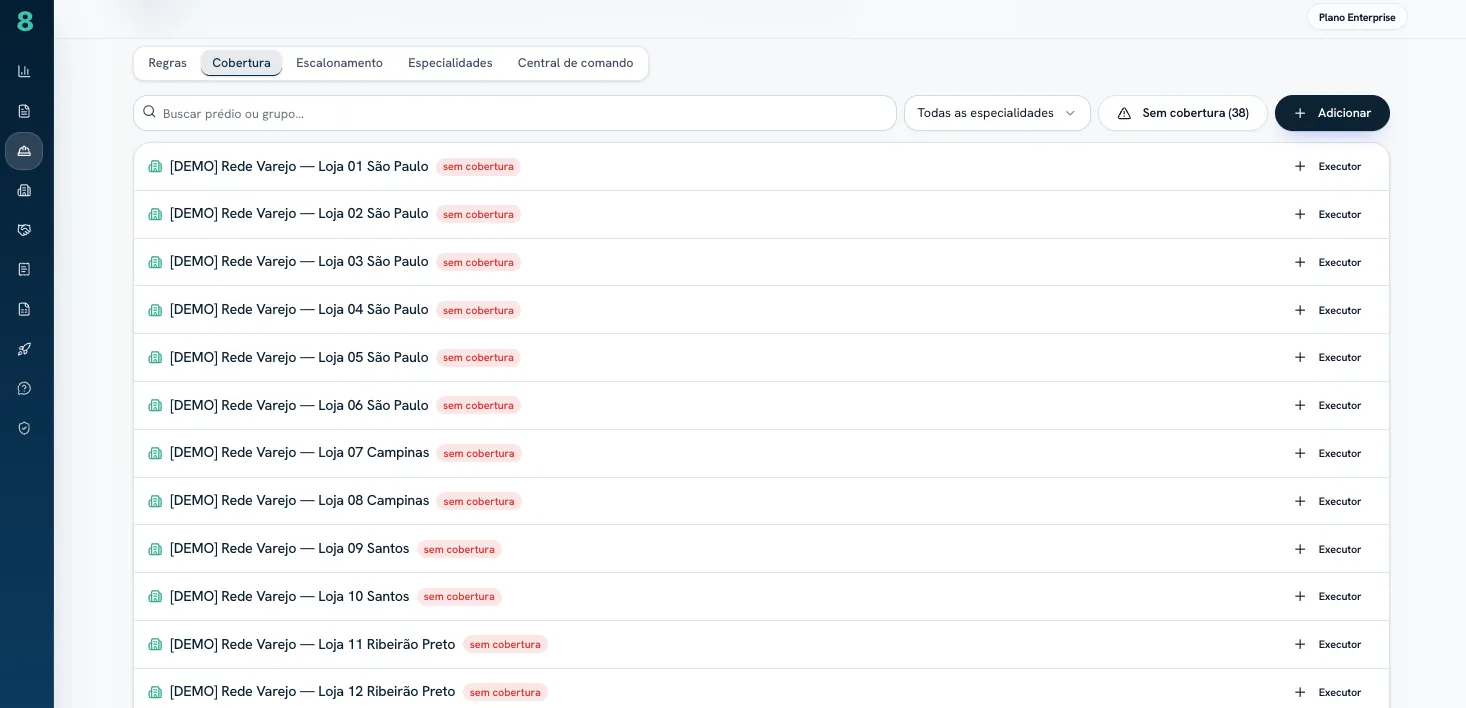Click the building icon for Loja 01 São Paulo
Viewport: 1466px width, 708px height.
pos(155,167)
